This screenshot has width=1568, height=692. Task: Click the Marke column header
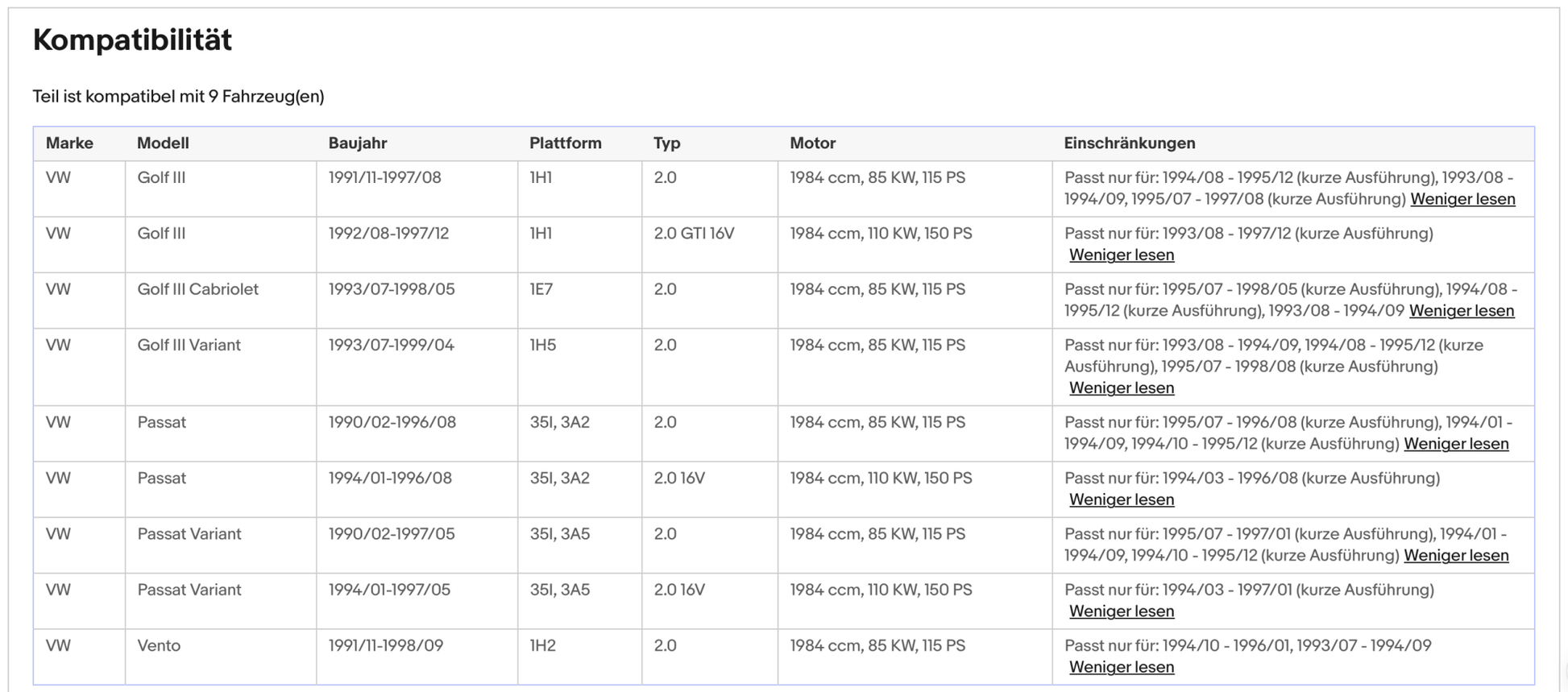[x=69, y=143]
